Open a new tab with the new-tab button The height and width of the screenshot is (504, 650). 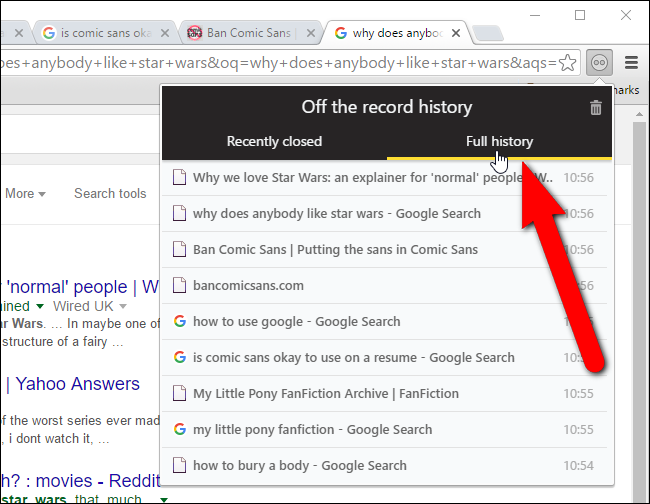[488, 34]
